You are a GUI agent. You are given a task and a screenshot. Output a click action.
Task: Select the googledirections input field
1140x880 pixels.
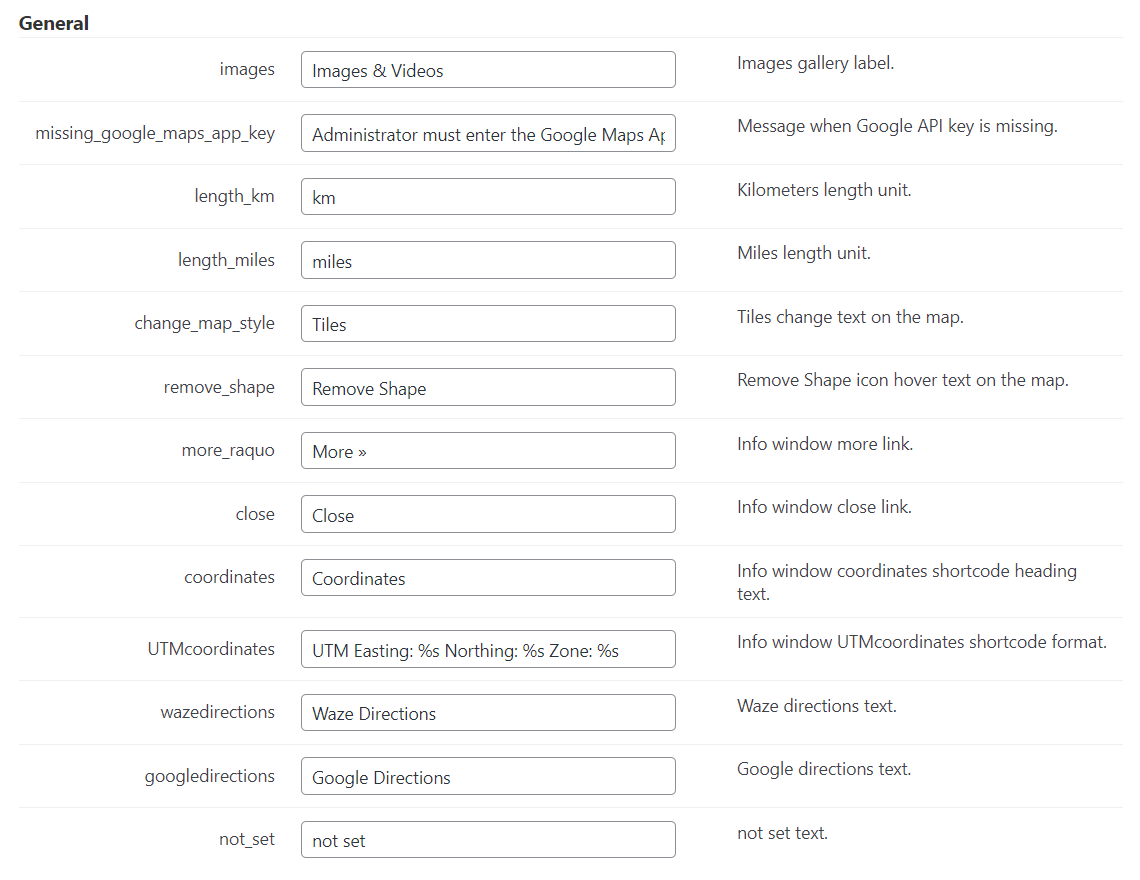pyautogui.click(x=488, y=776)
